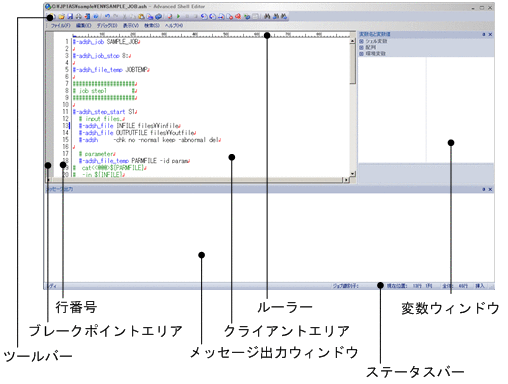Close the message output window

tap(490, 189)
